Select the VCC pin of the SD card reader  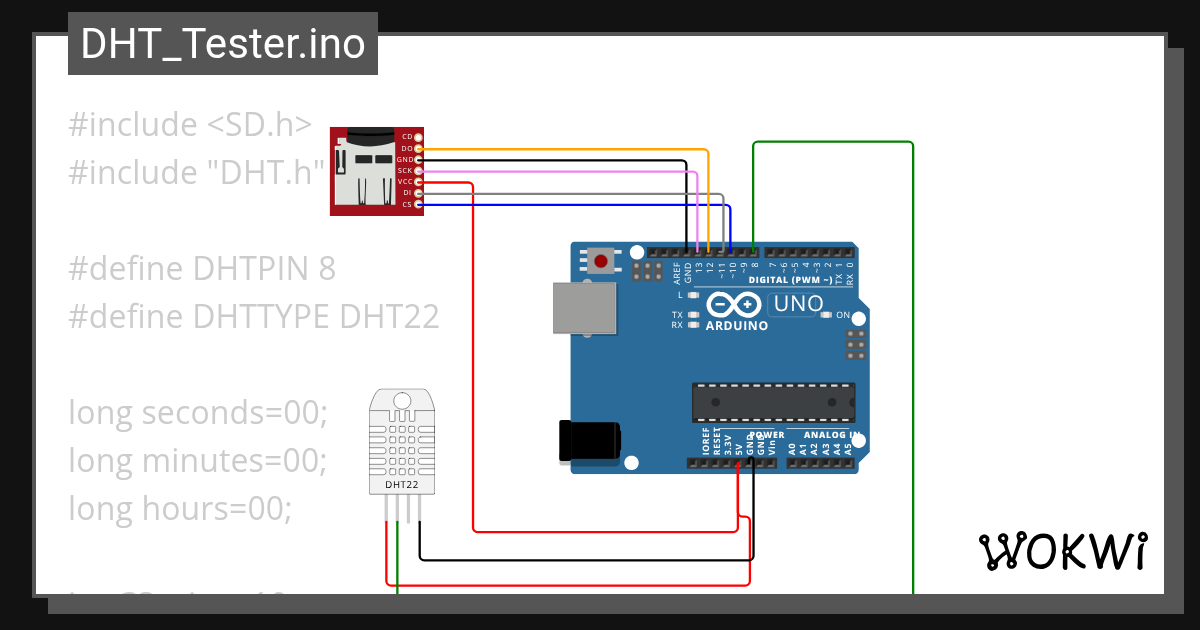(417, 182)
